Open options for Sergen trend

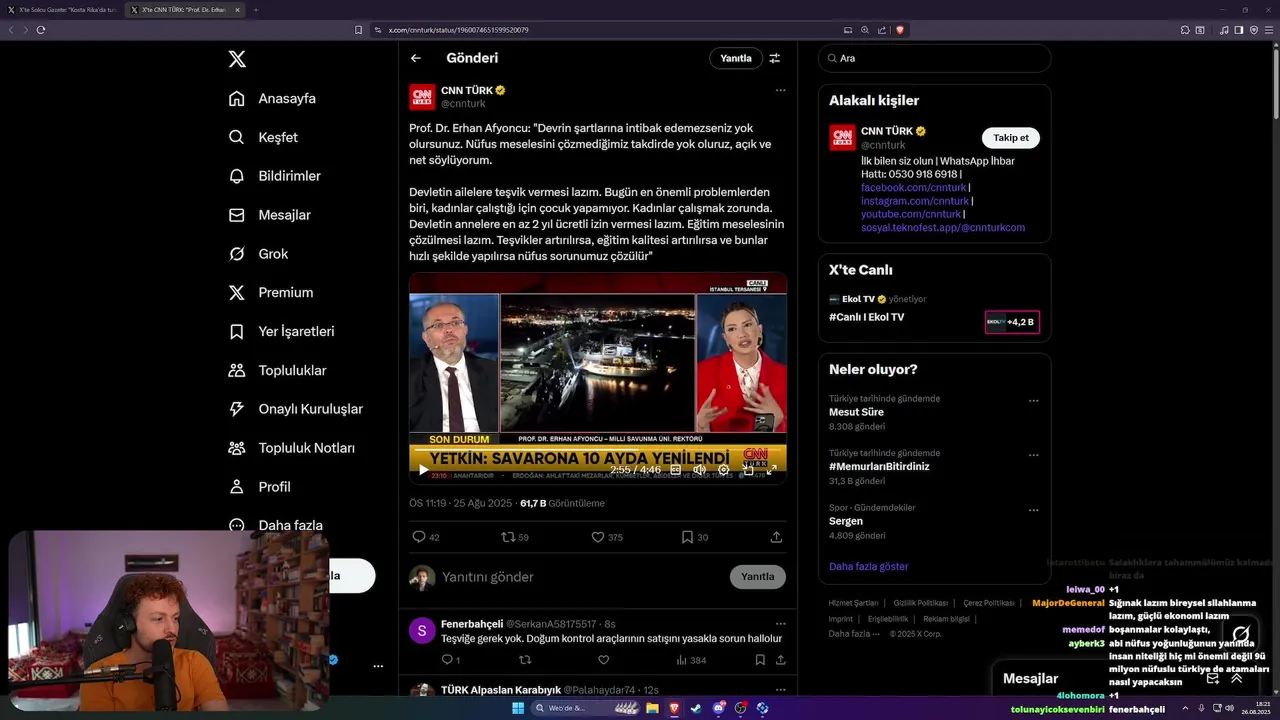point(1034,510)
